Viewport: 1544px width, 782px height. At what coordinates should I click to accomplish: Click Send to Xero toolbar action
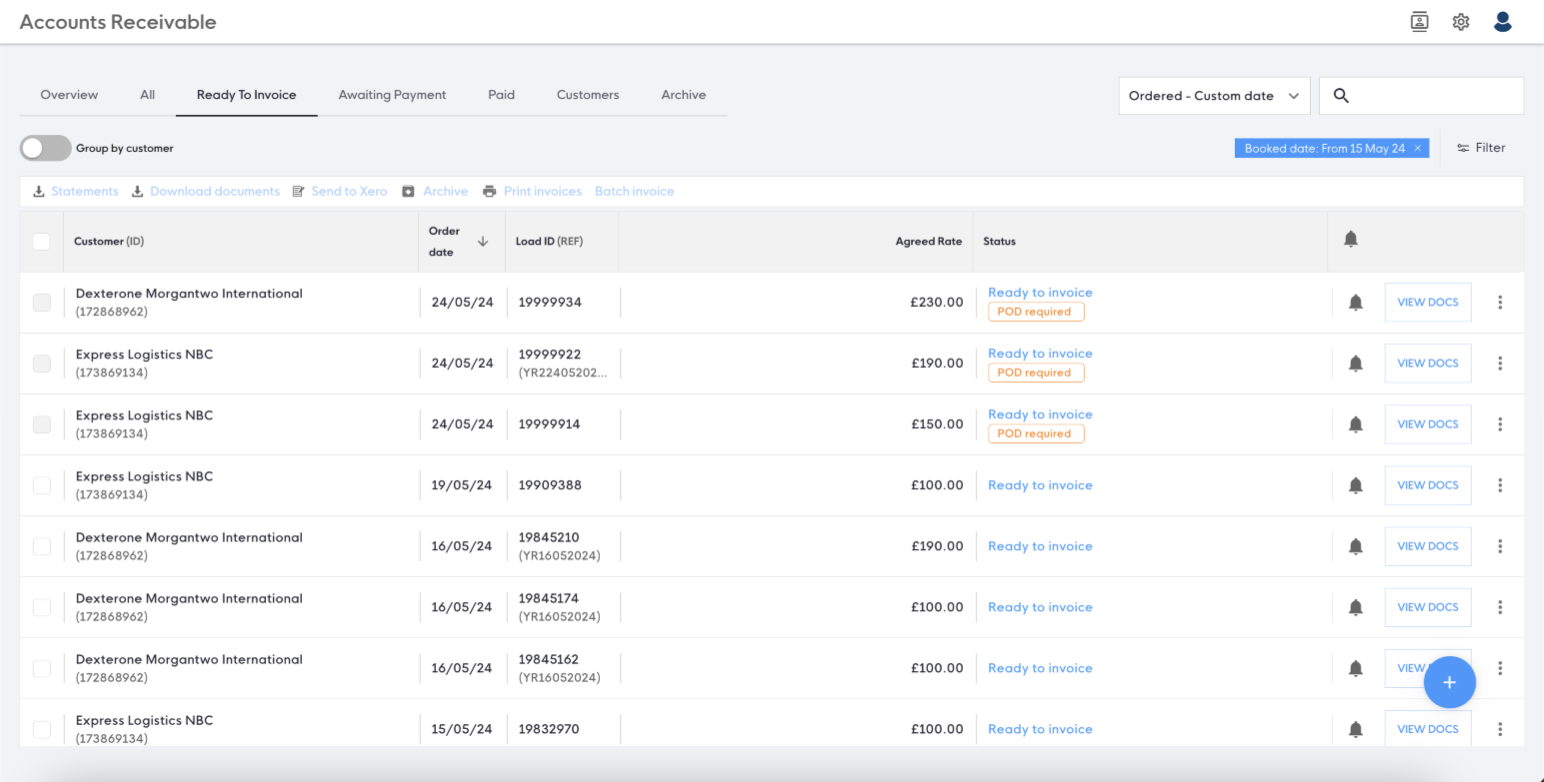point(340,191)
